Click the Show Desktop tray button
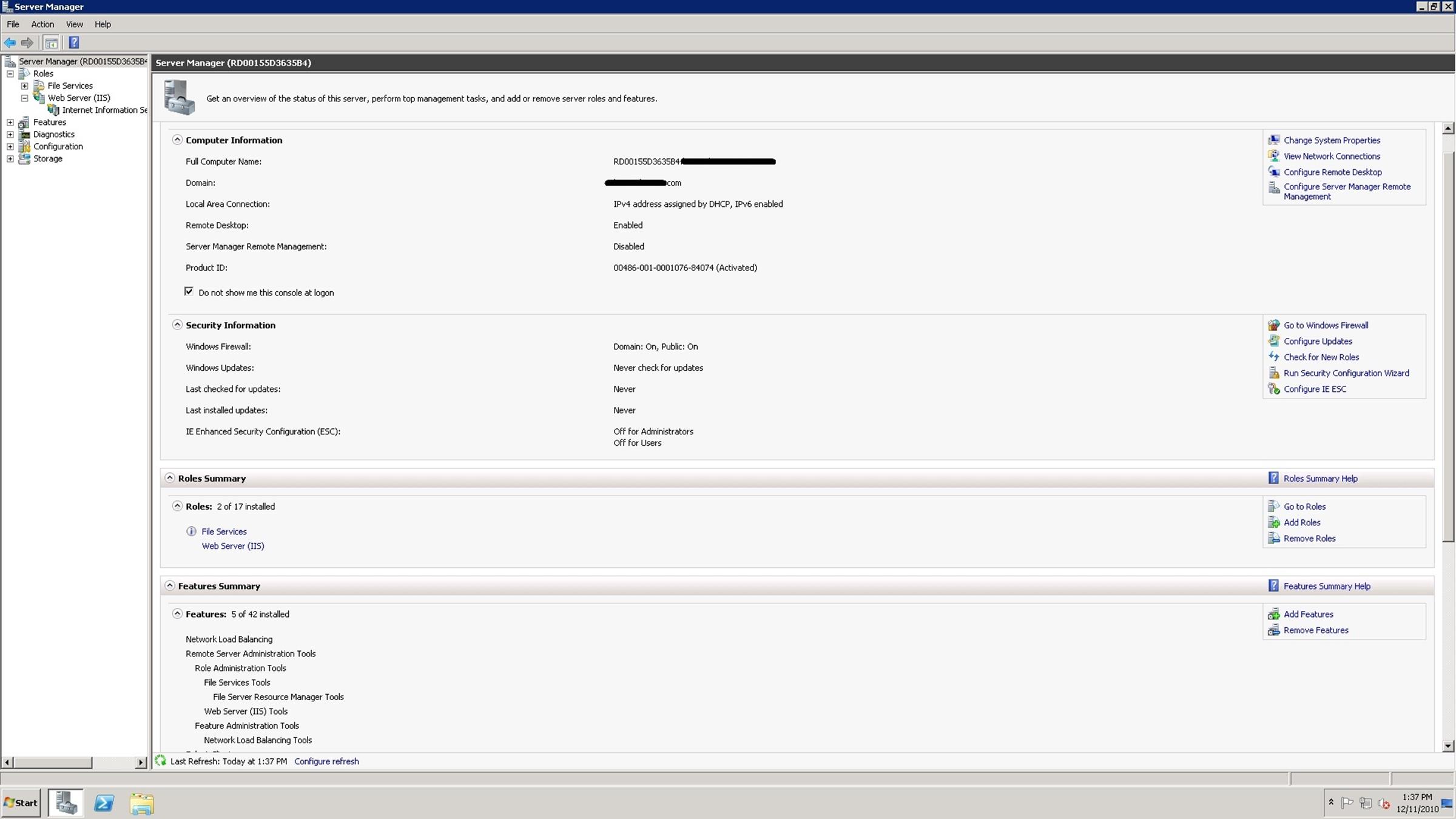The width and height of the screenshot is (1456, 819). [x=1448, y=803]
